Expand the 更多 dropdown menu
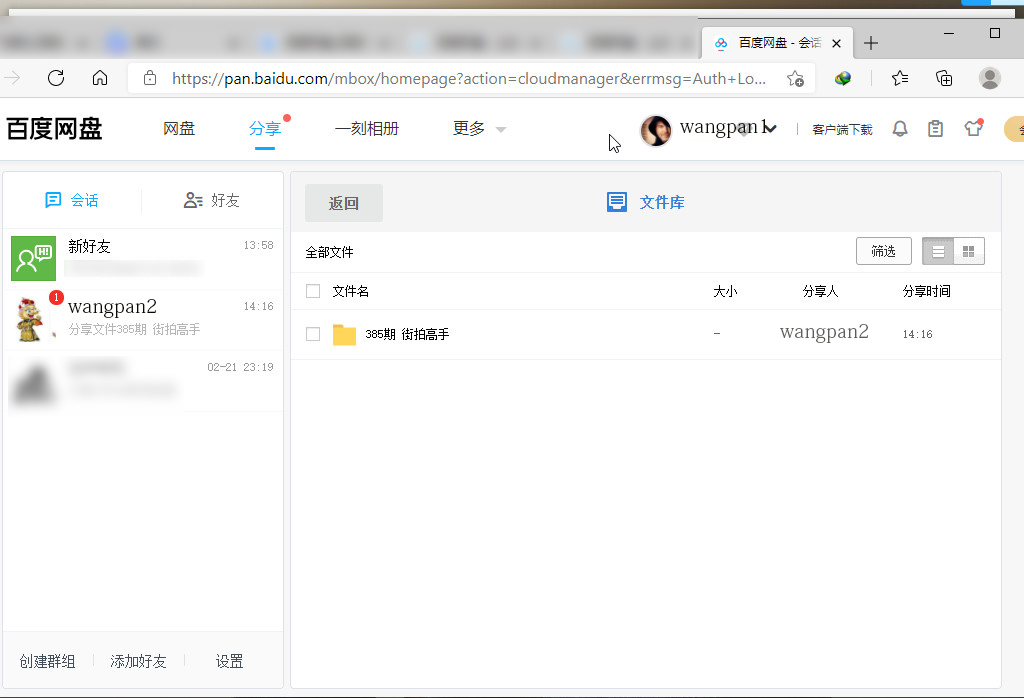 tap(478, 129)
